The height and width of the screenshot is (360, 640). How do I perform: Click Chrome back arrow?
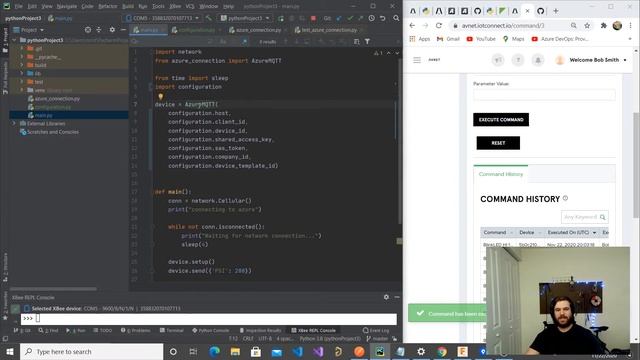(x=412, y=25)
